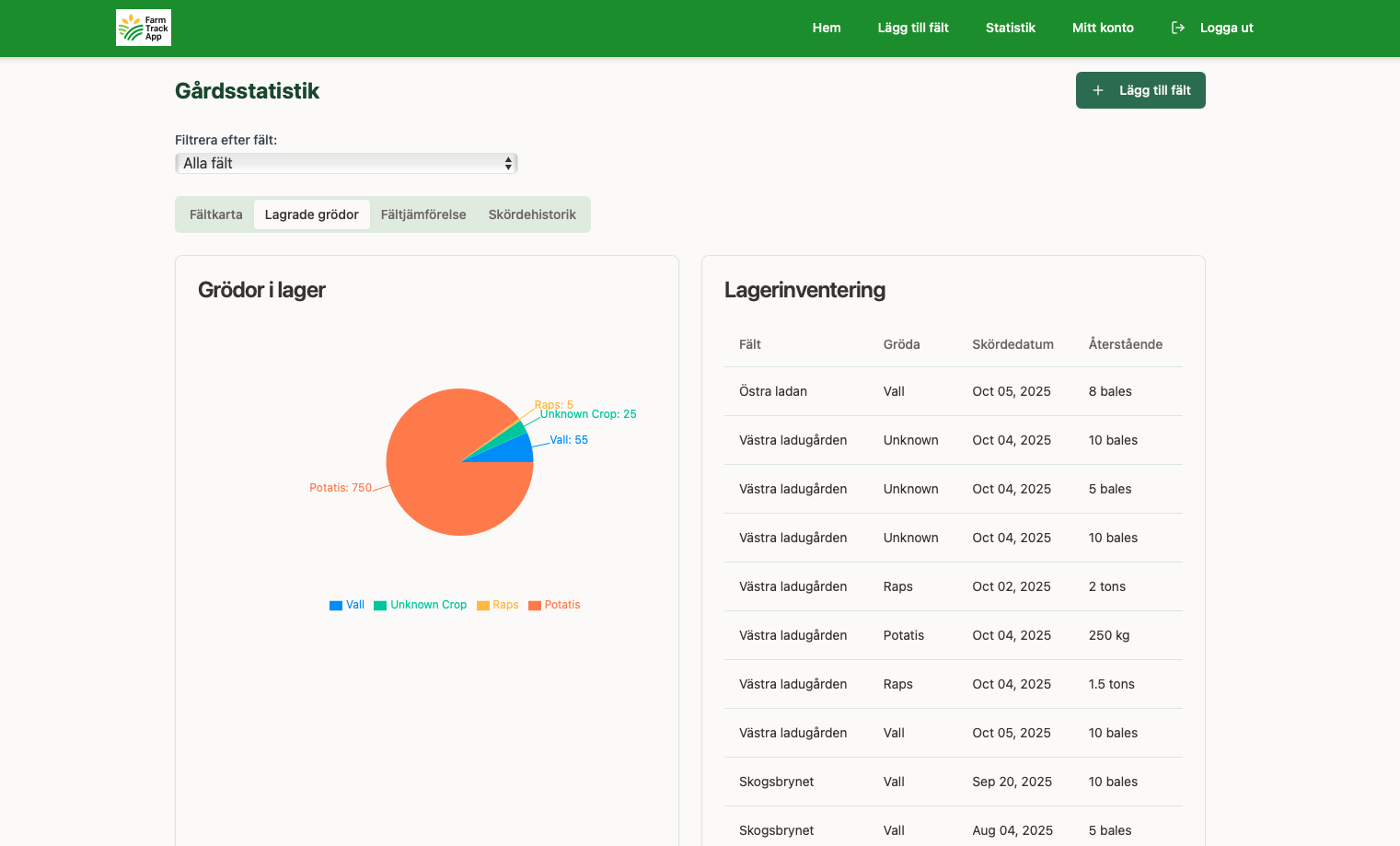Click the '8 bales' cell
1400x846 pixels.
tap(1110, 391)
